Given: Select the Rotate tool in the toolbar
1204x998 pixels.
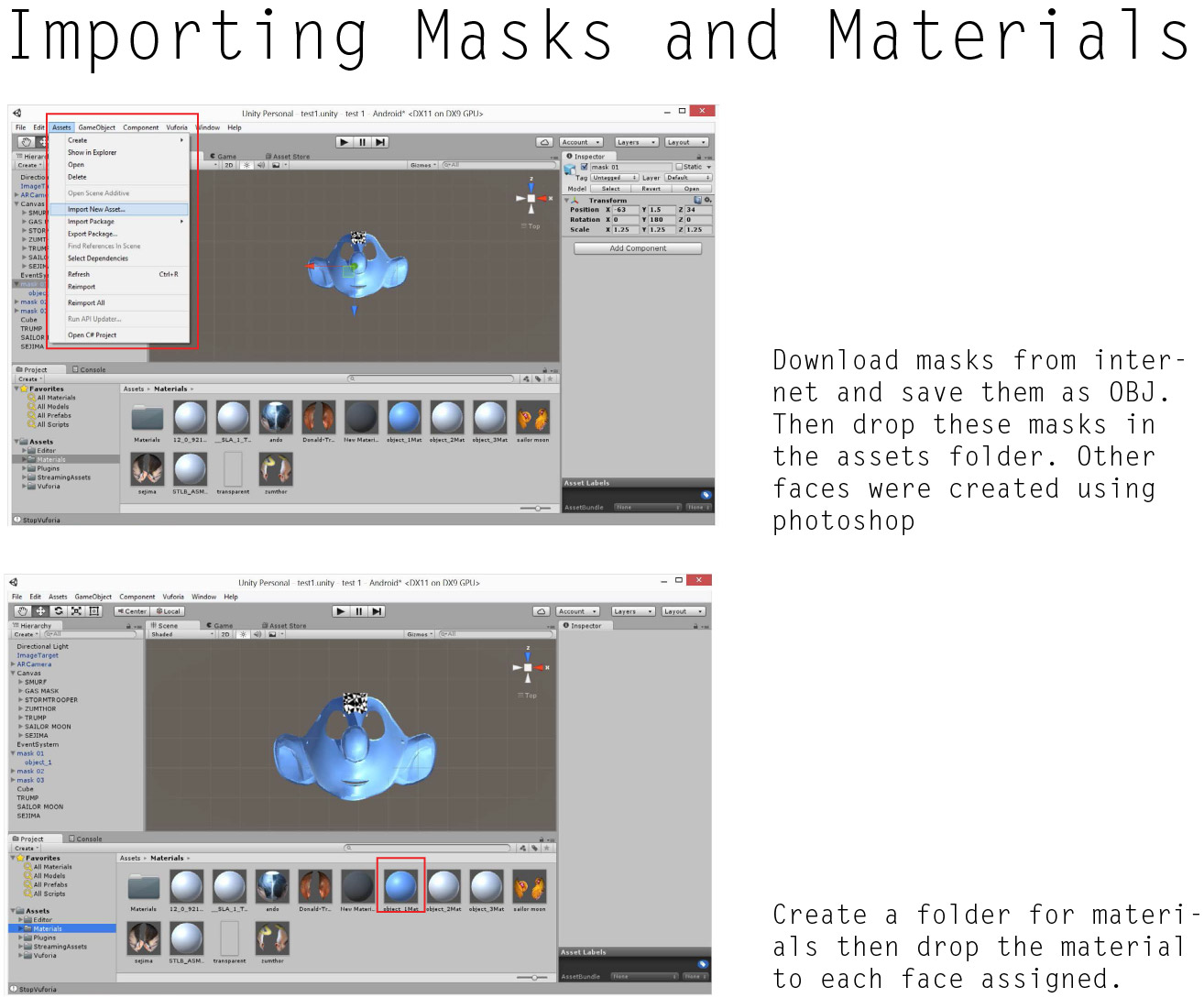Looking at the screenshot, I should click(x=57, y=611).
